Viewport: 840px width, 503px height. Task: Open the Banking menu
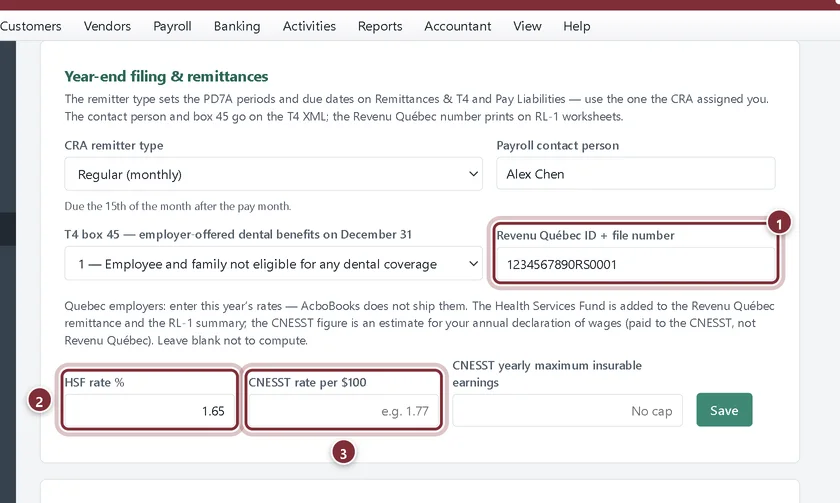pyautogui.click(x=237, y=26)
